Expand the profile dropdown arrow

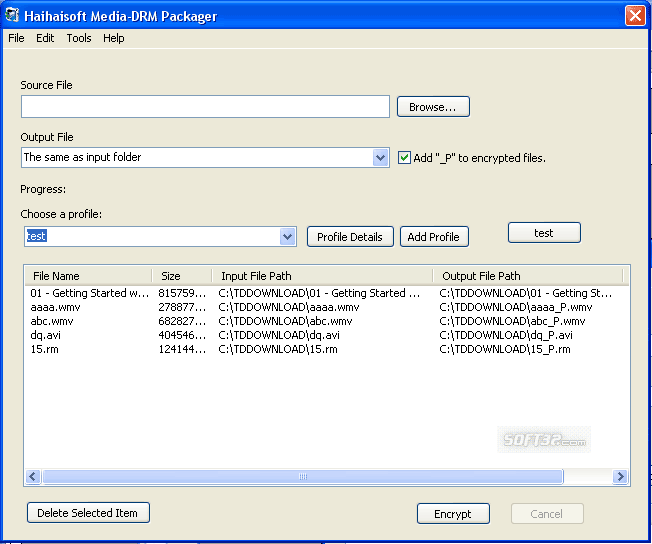287,237
